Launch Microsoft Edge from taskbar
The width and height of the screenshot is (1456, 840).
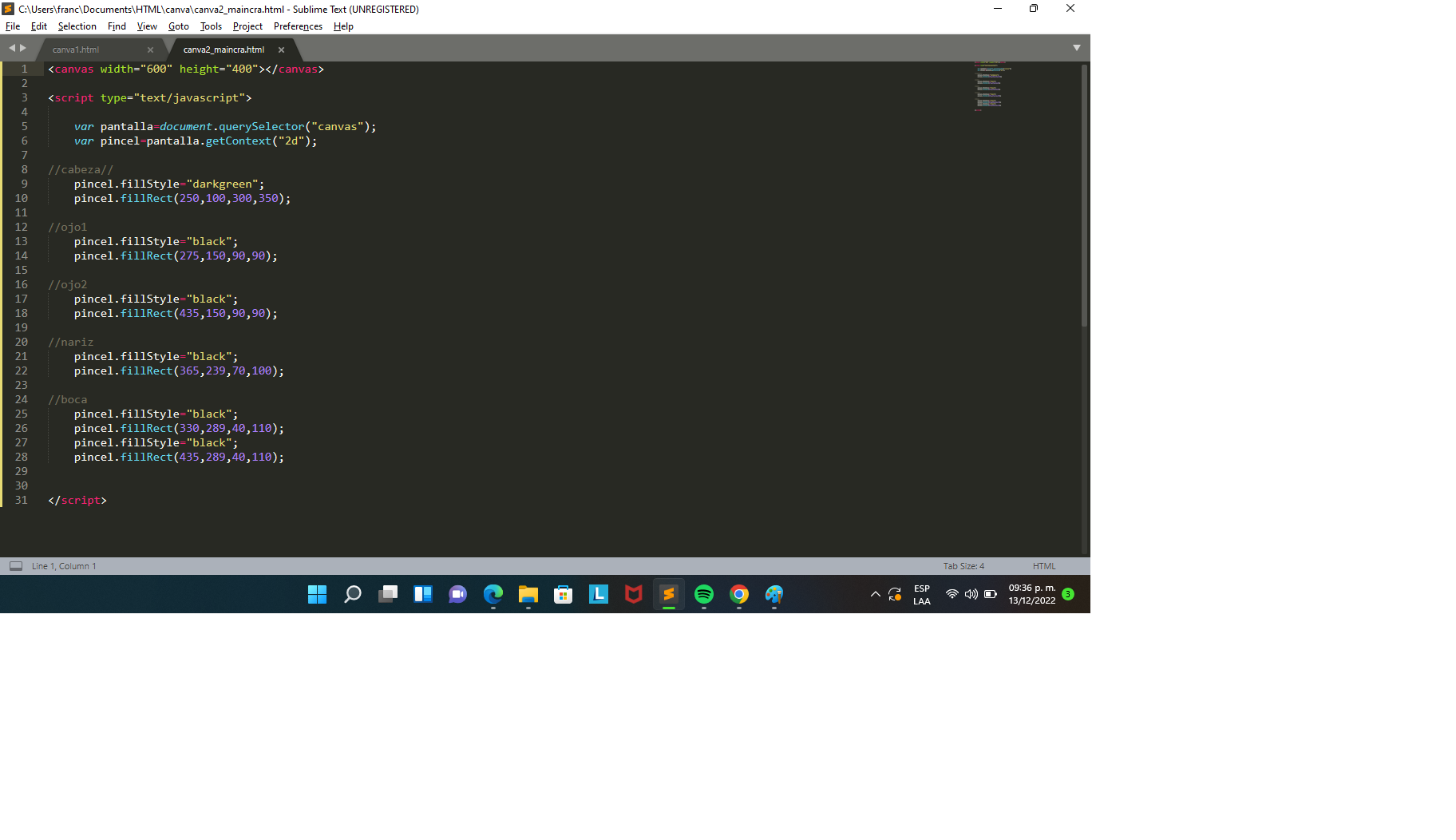(x=493, y=594)
